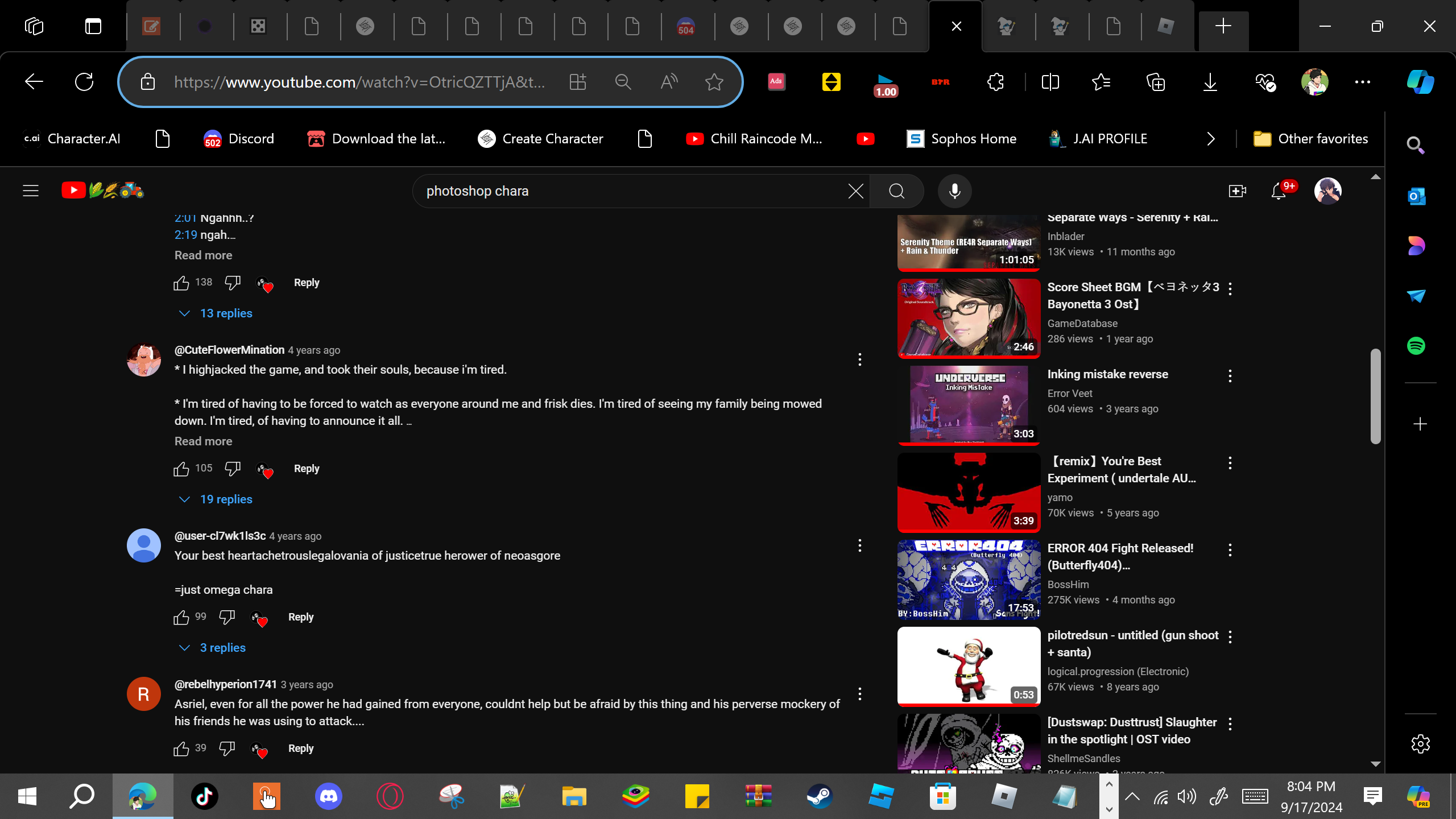1456x819 pixels.
Task: Open the Other favorites folder
Action: point(1310,139)
